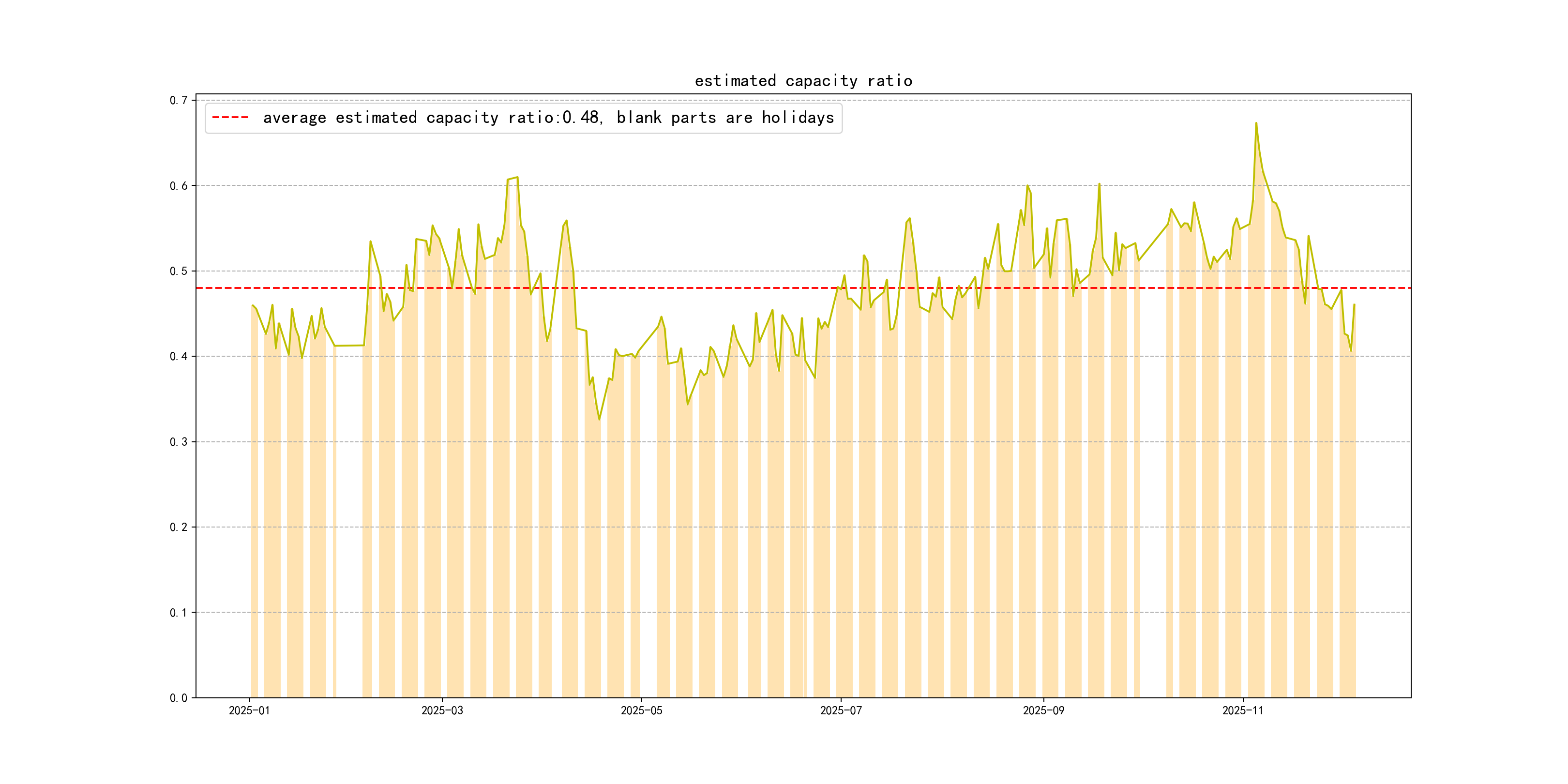Click the chart title 'estimated capacity ratio'
Screen dimensions: 1568x784
tap(803, 81)
